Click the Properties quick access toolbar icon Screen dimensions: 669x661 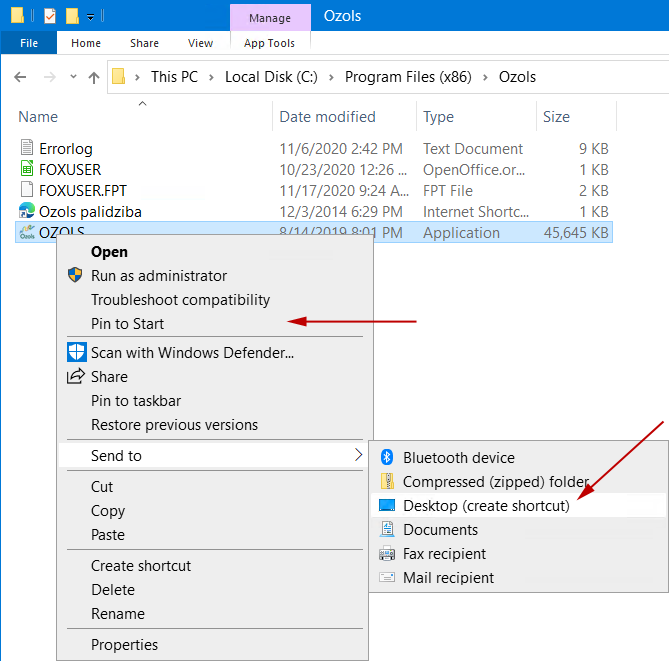pos(50,16)
